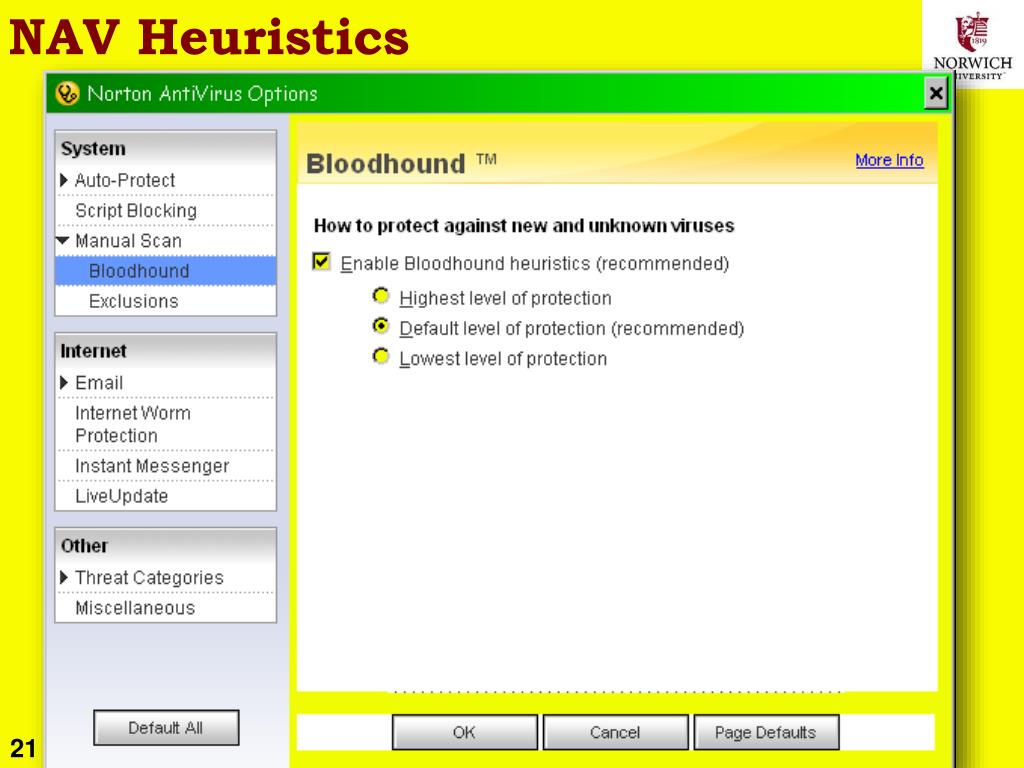Click the Bloodhound page heading

click(x=401, y=163)
